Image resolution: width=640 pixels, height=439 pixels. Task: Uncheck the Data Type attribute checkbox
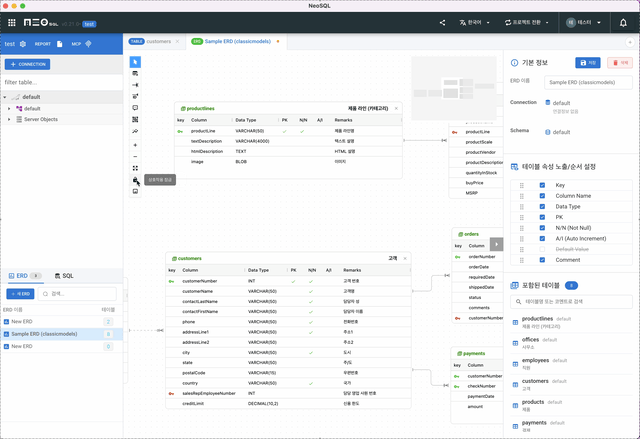(x=542, y=206)
